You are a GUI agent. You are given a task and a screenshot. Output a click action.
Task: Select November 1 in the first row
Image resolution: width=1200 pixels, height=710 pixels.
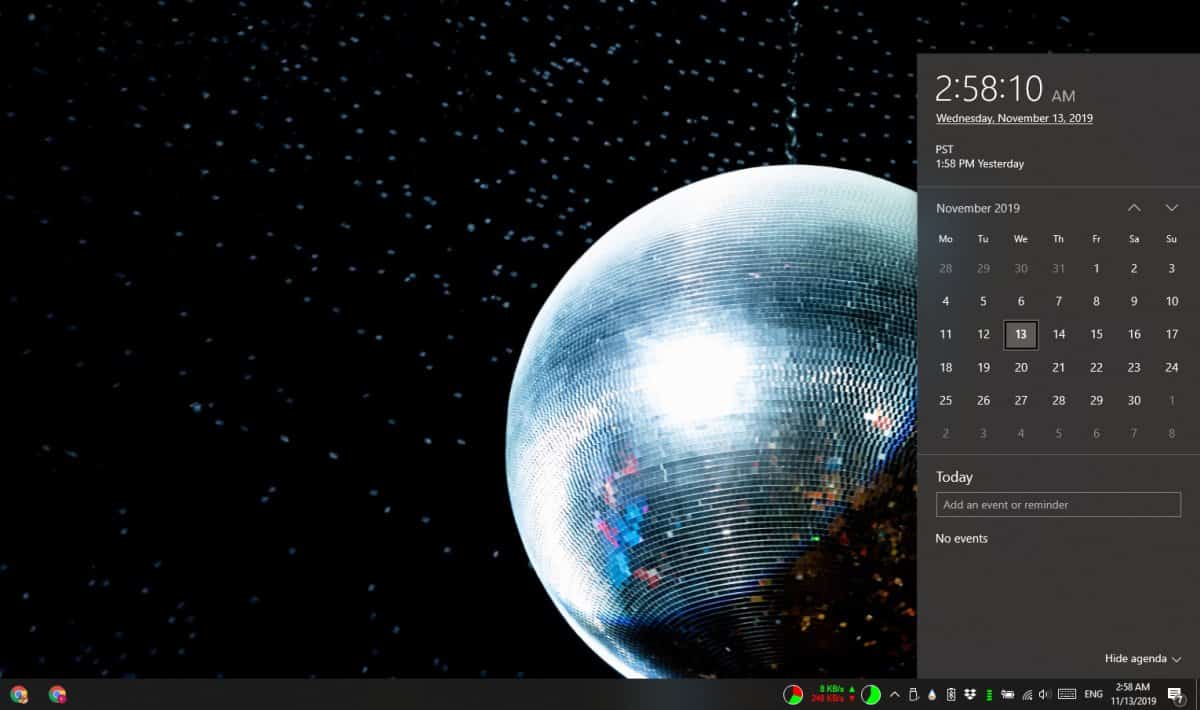pos(1096,268)
